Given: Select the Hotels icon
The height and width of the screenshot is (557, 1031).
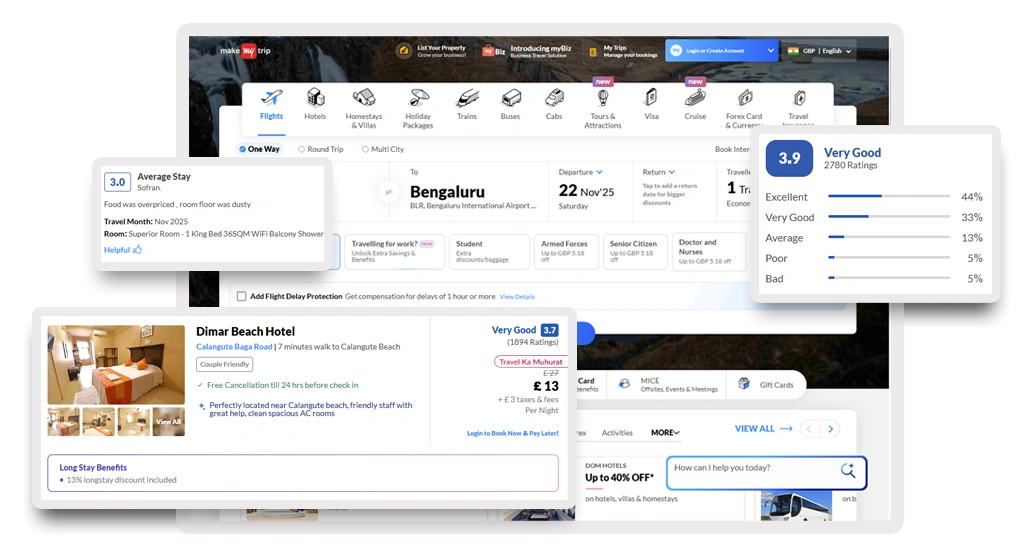Looking at the screenshot, I should pos(316,98).
